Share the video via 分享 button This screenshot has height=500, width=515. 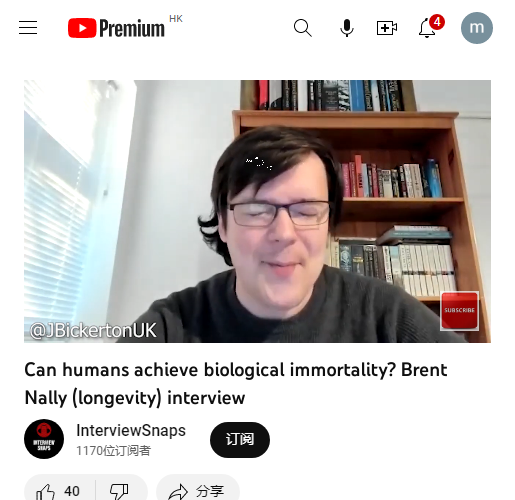coord(198,491)
